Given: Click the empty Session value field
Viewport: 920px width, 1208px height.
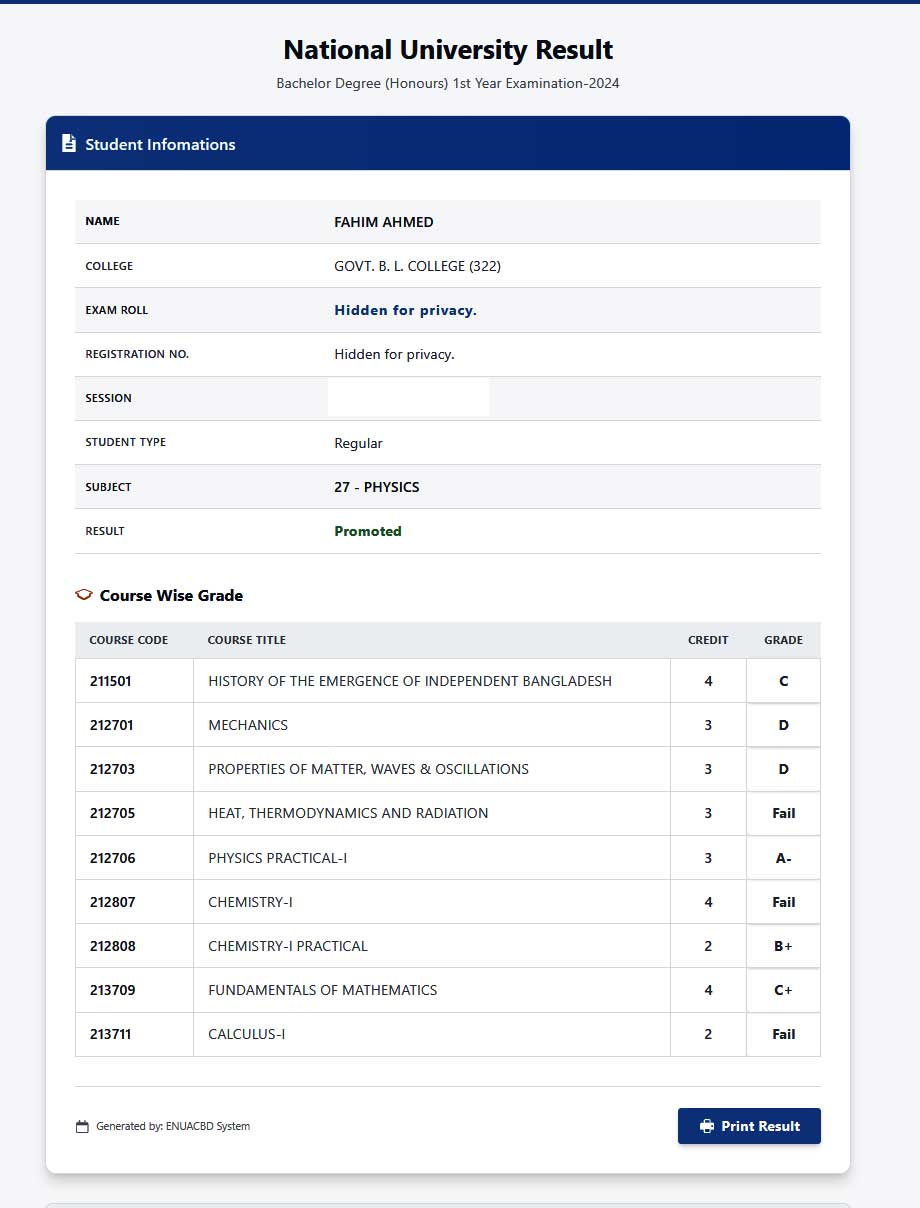Looking at the screenshot, I should [408, 397].
